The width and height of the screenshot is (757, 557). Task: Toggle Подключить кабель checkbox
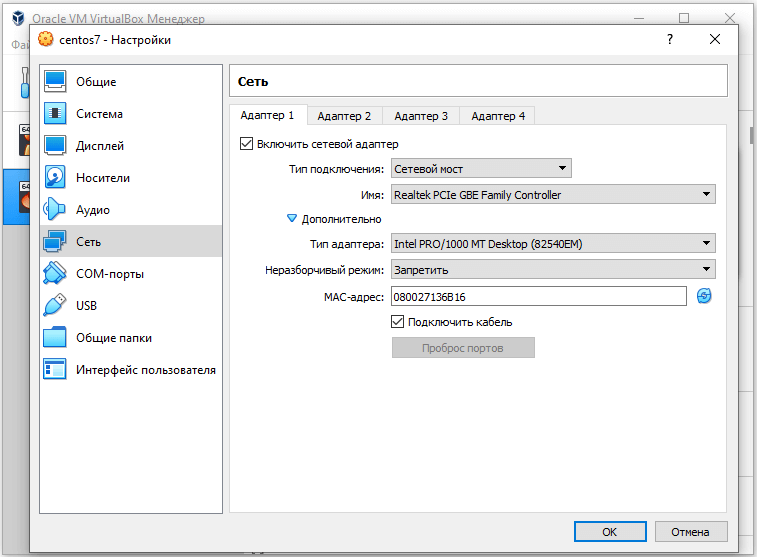click(398, 322)
